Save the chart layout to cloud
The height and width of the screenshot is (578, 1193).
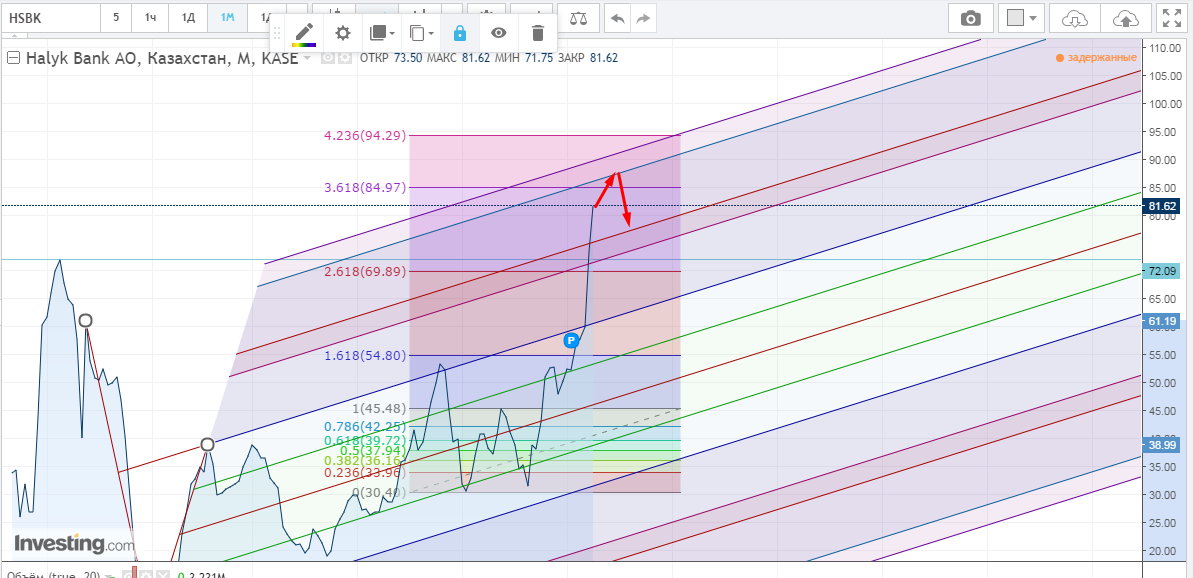pos(1125,17)
